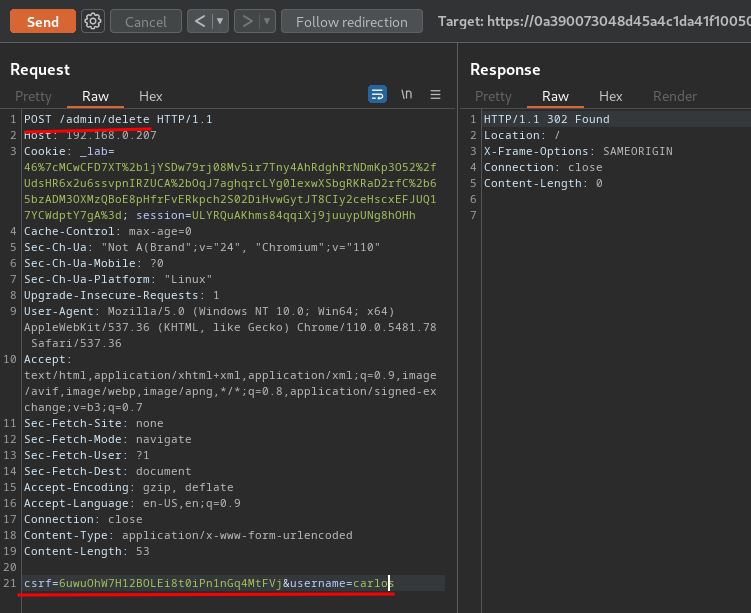751x613 pixels.
Task: Open the Request hamburger menu icon
Action: tap(435, 94)
